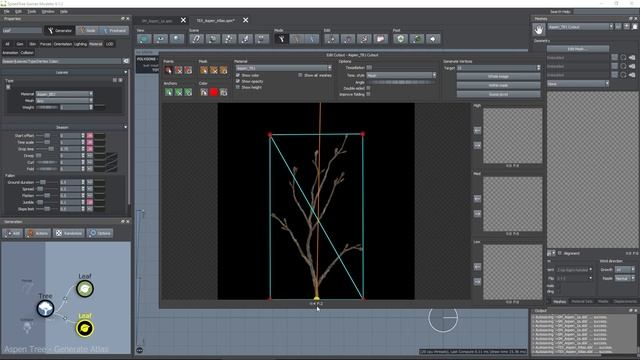
Task: Open the mesh name dropdown in Meshes panel
Action: (x=580, y=27)
